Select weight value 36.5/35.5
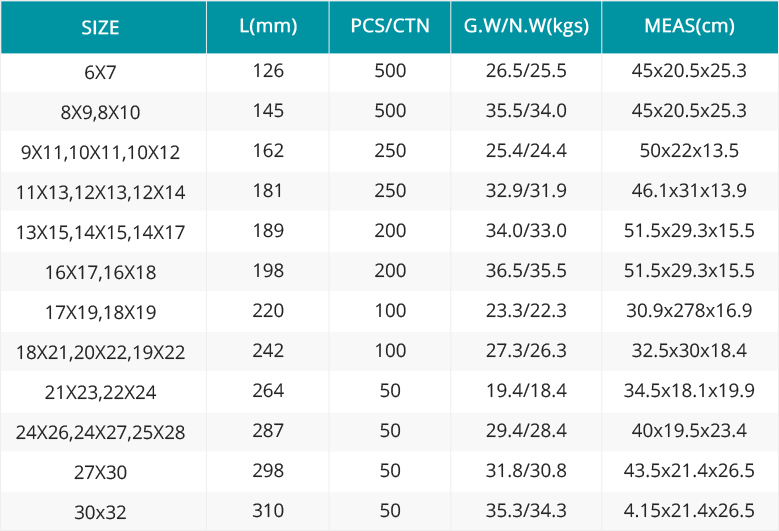Image resolution: width=779 pixels, height=531 pixels. [x=526, y=271]
